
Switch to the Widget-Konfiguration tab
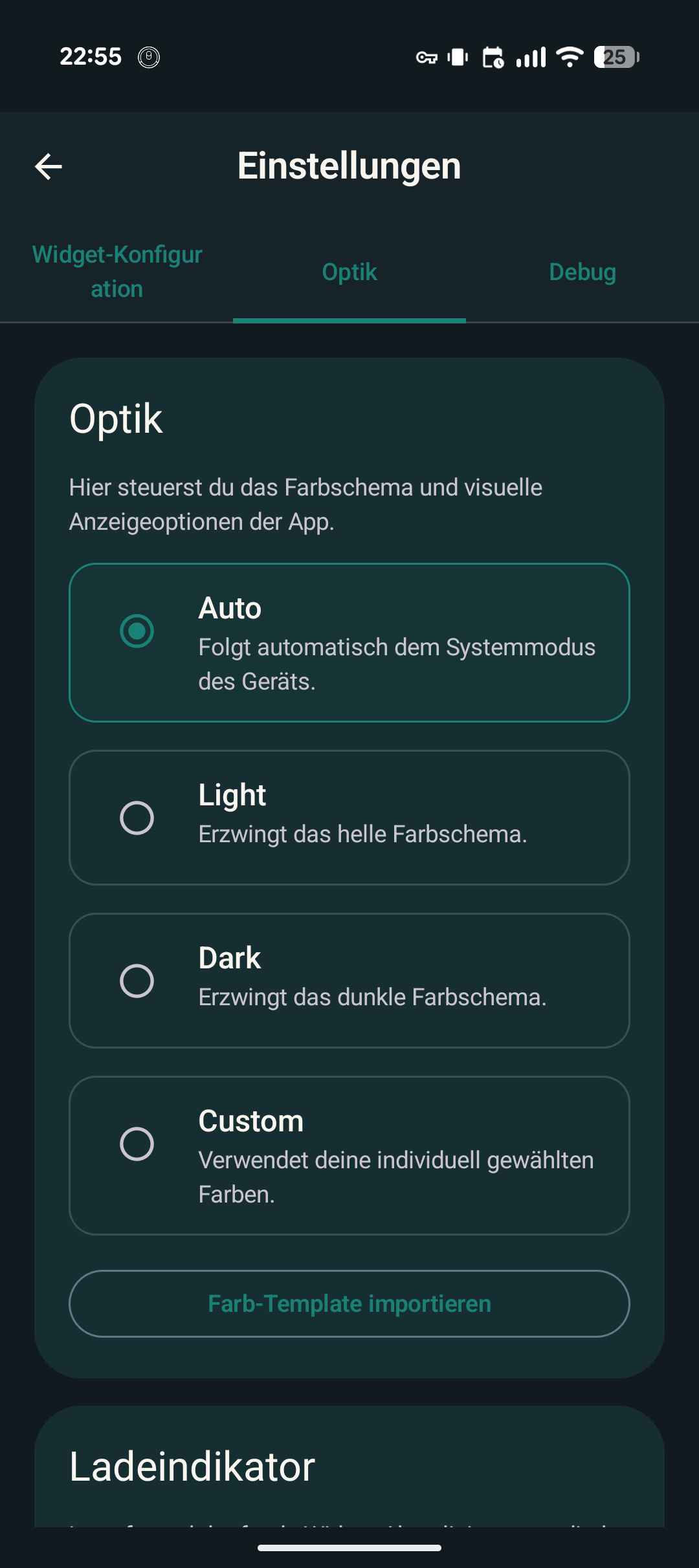click(x=117, y=272)
